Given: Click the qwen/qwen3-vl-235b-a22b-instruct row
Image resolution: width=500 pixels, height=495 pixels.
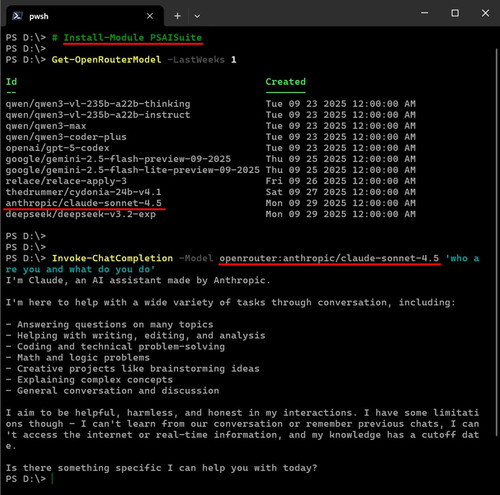Looking at the screenshot, I should pyautogui.click(x=211, y=115).
